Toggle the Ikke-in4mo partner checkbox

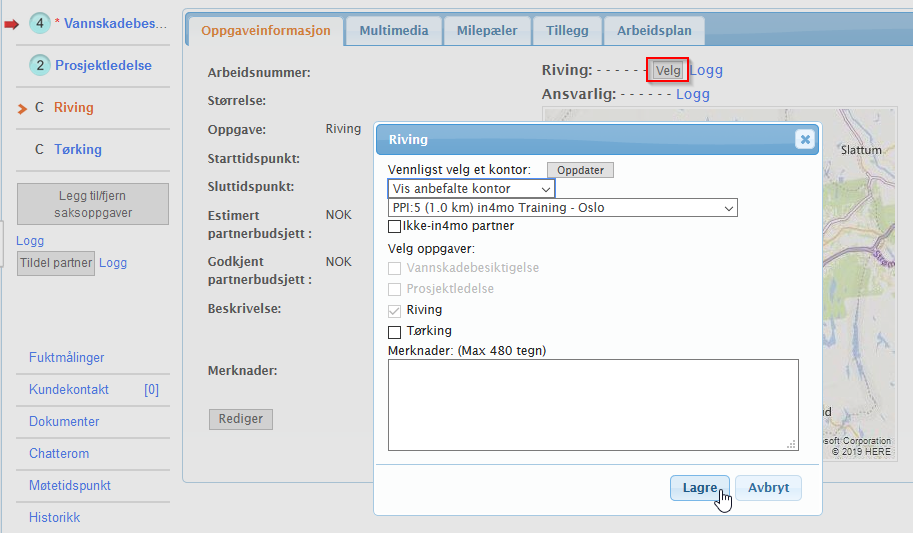tap(394, 226)
